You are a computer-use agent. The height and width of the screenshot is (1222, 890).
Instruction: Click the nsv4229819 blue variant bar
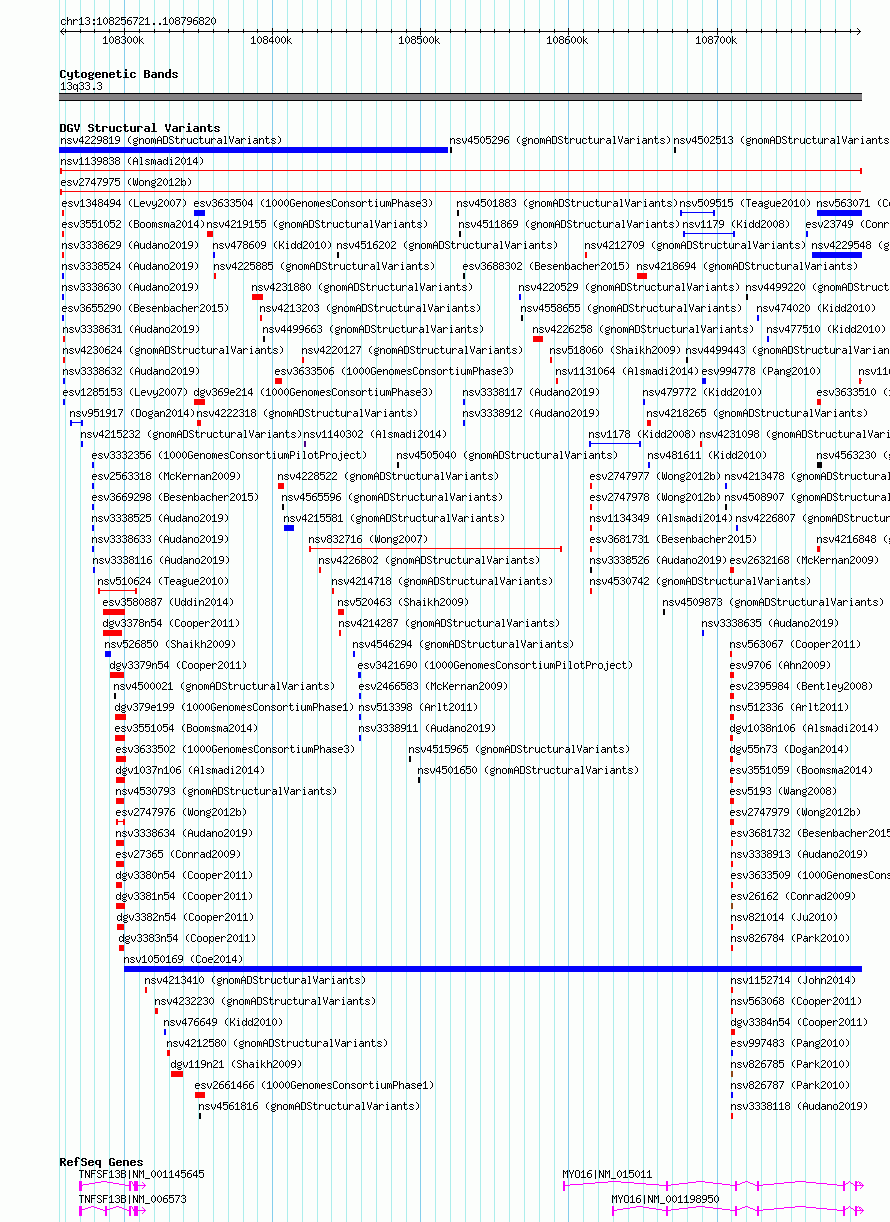click(x=254, y=150)
